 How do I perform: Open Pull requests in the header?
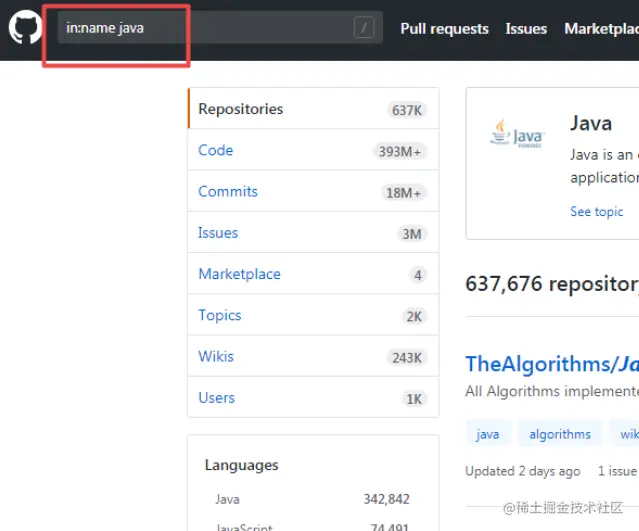coord(444,29)
